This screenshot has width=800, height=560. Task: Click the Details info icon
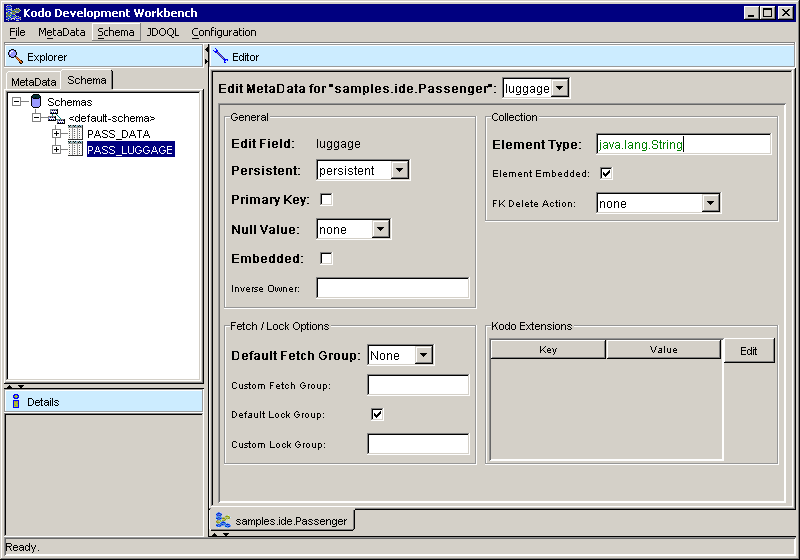point(16,401)
